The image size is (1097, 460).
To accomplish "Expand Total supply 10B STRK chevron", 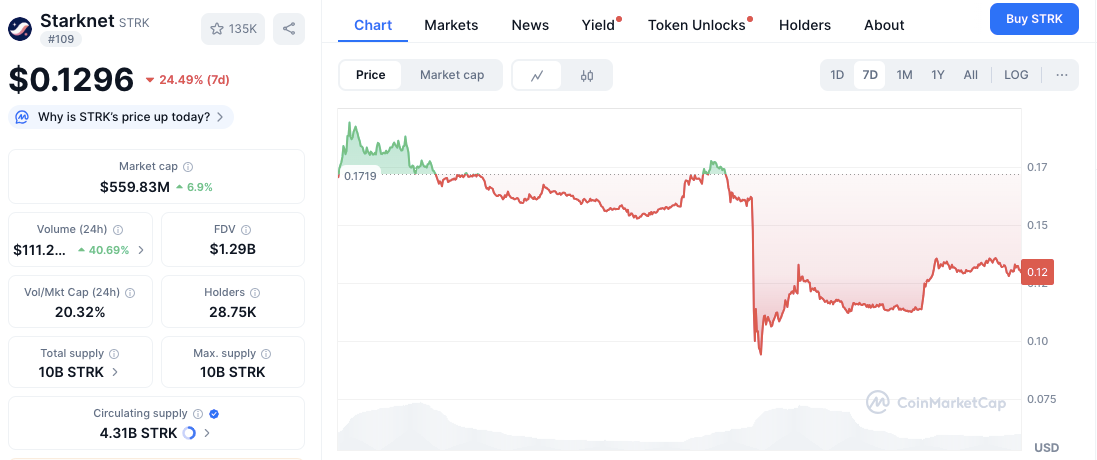I will pyautogui.click(x=115, y=372).
